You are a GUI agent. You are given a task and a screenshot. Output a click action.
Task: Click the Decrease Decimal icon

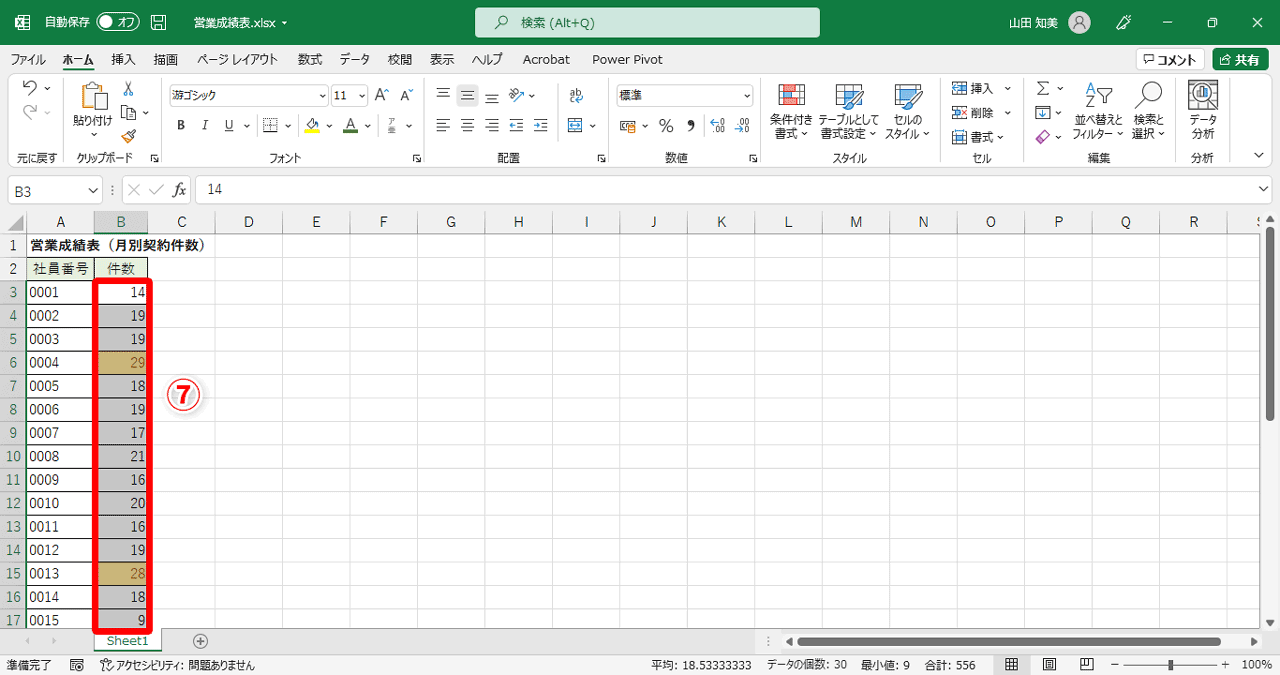click(x=742, y=126)
